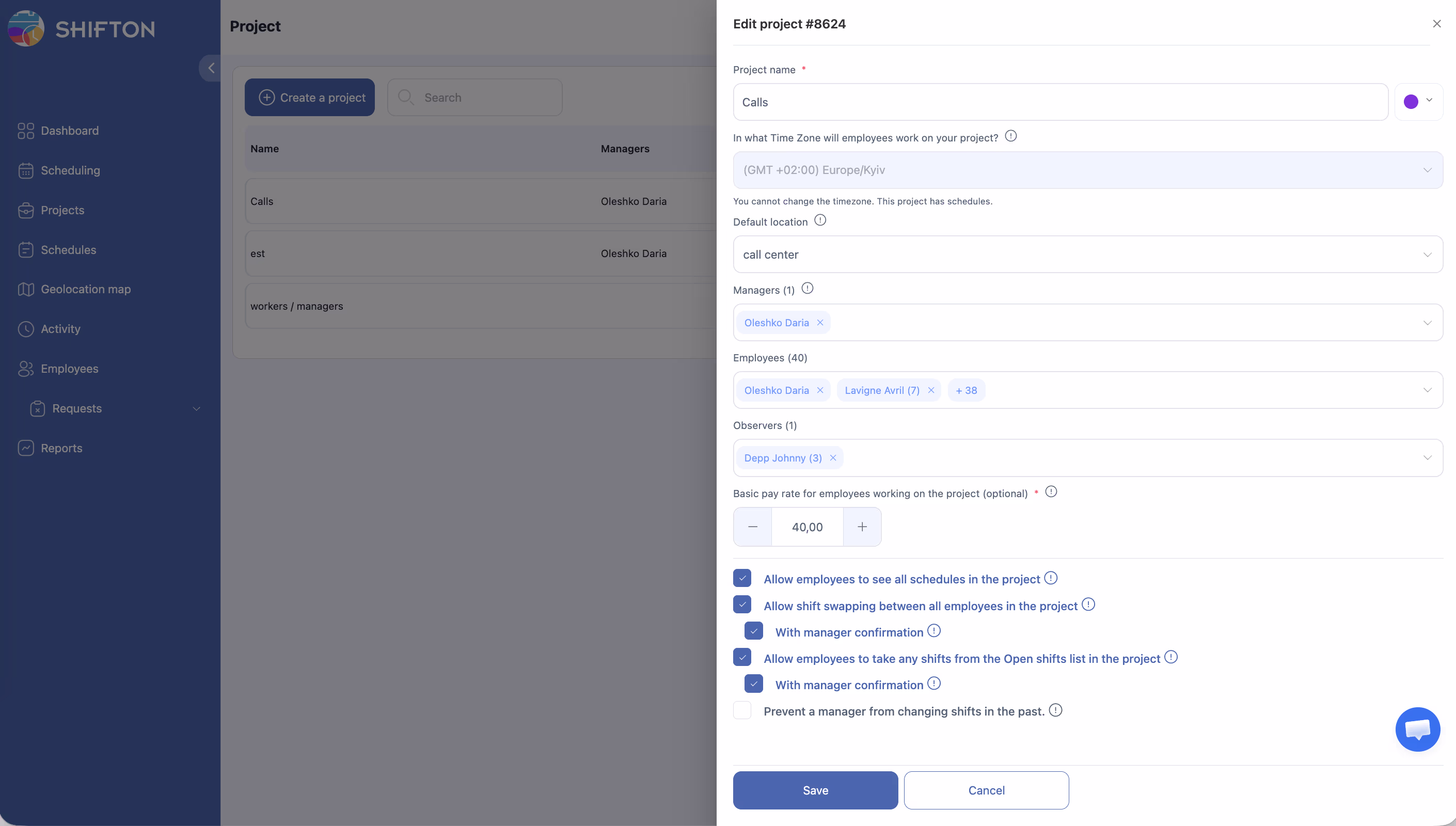The width and height of the screenshot is (1456, 826).
Task: Increase pay rate with plus button
Action: (x=862, y=527)
